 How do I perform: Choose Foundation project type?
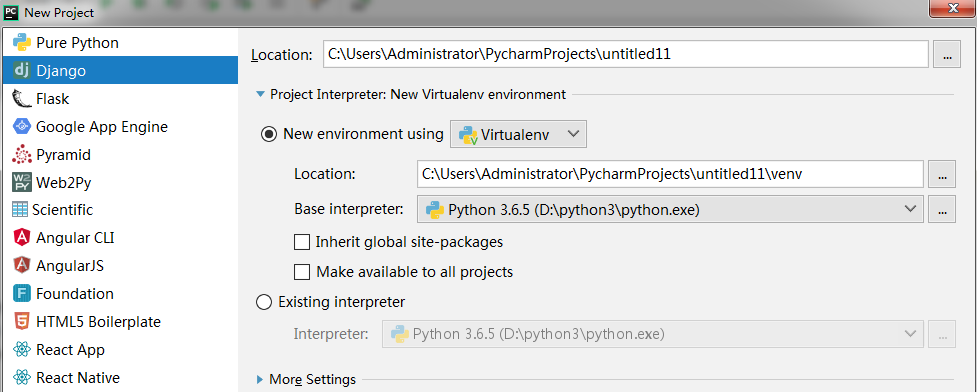click(120, 294)
